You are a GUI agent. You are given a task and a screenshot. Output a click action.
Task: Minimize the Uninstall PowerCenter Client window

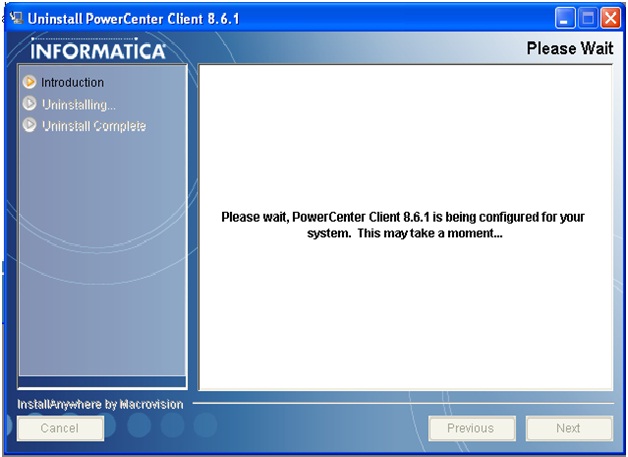click(x=565, y=18)
